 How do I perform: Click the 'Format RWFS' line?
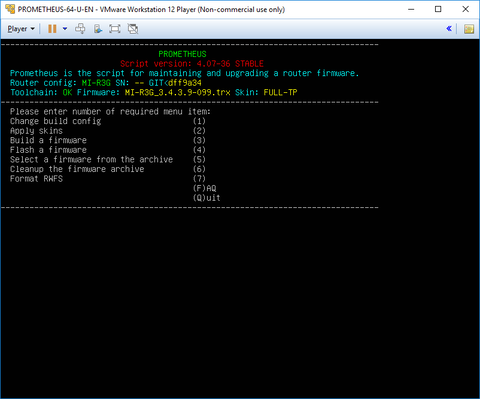[36, 179]
